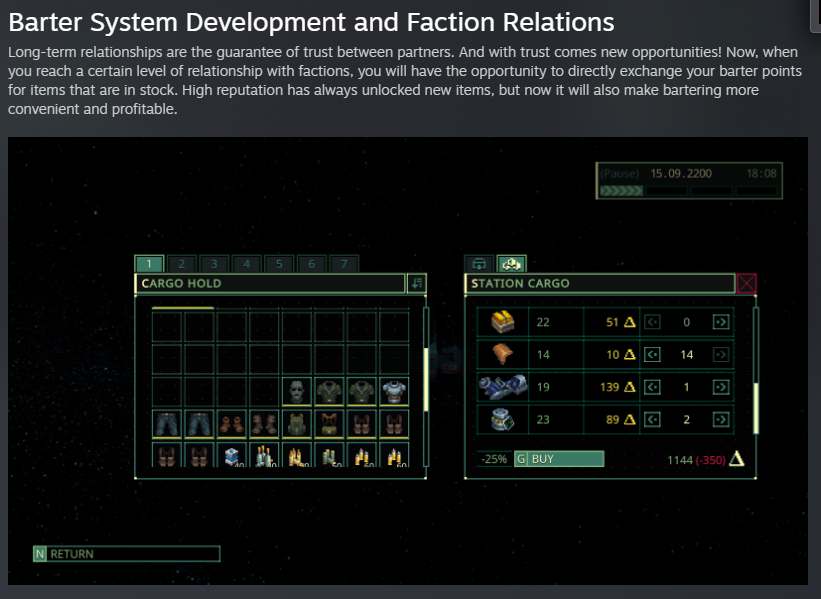Select the silver armor vest in cargo hold
Screen dimensions: 821x599
coord(394,391)
